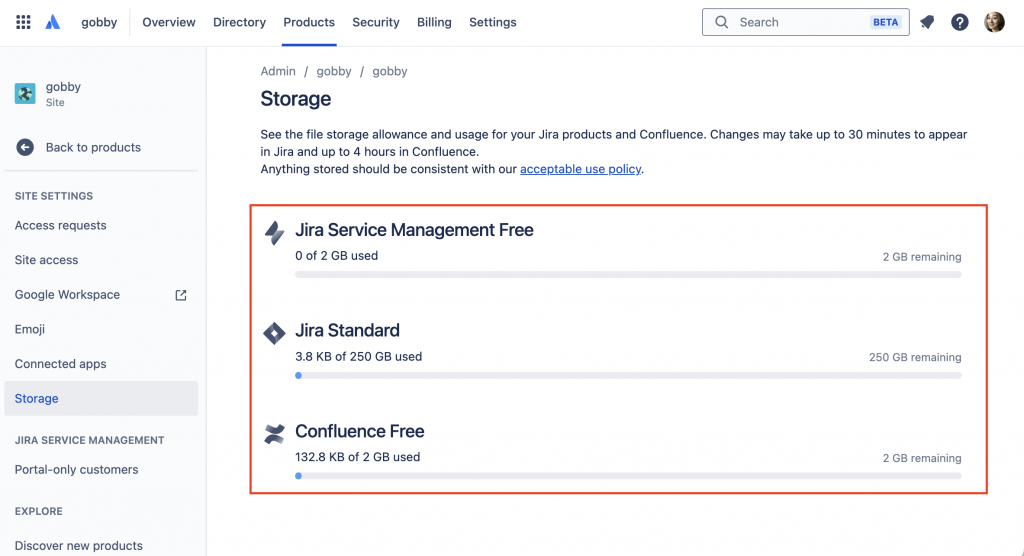Open the help question mark icon
The image size is (1024, 556).
pyautogui.click(x=960, y=22)
